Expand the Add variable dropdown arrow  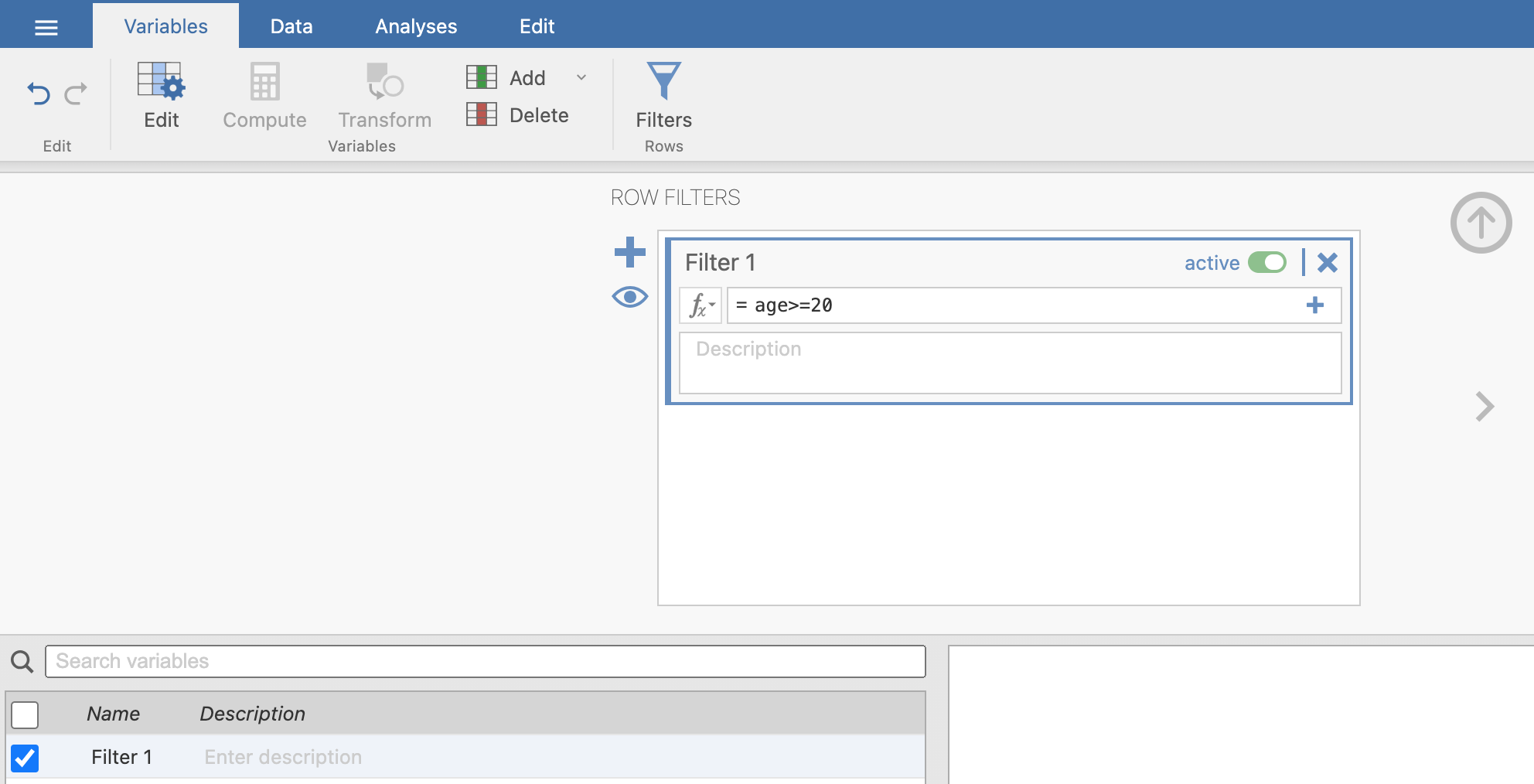(x=581, y=77)
